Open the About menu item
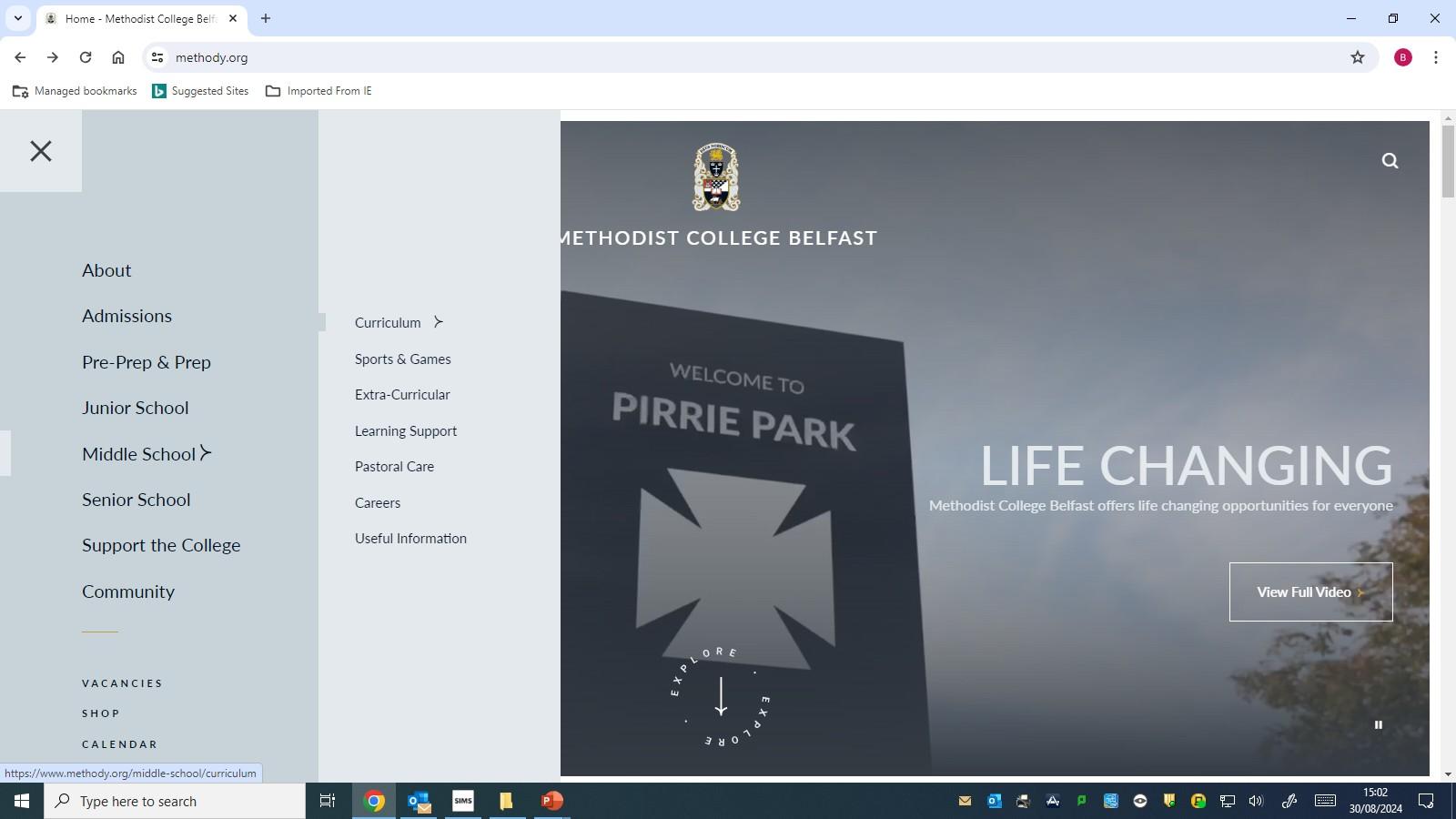Image resolution: width=1456 pixels, height=819 pixels. (x=106, y=270)
